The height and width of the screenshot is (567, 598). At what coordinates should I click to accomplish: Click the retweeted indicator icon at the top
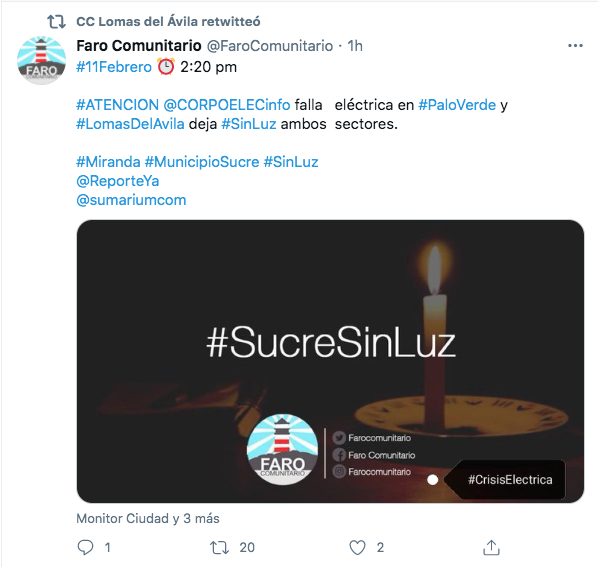coord(56,22)
